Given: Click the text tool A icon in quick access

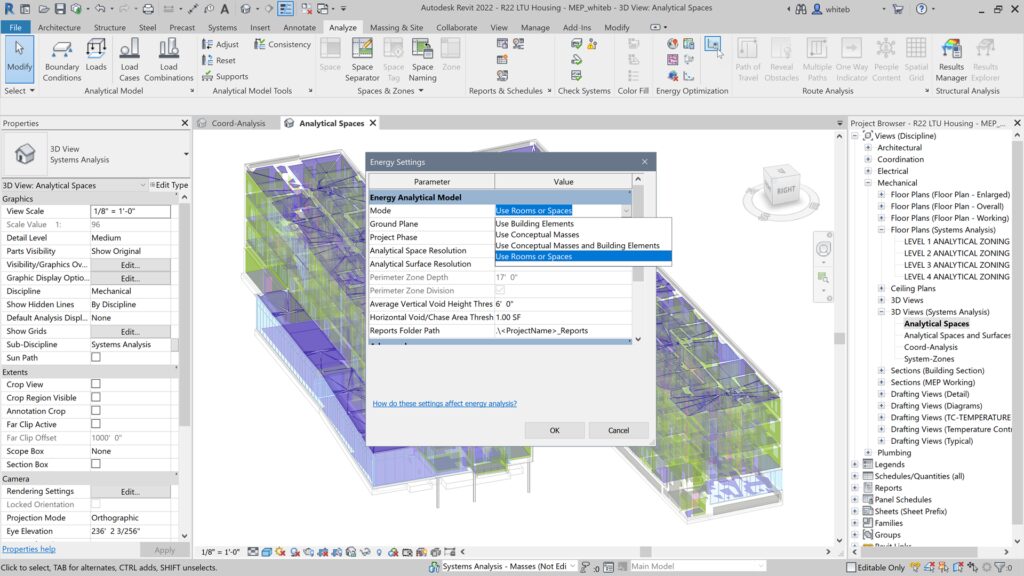Looking at the screenshot, I should pos(225,9).
